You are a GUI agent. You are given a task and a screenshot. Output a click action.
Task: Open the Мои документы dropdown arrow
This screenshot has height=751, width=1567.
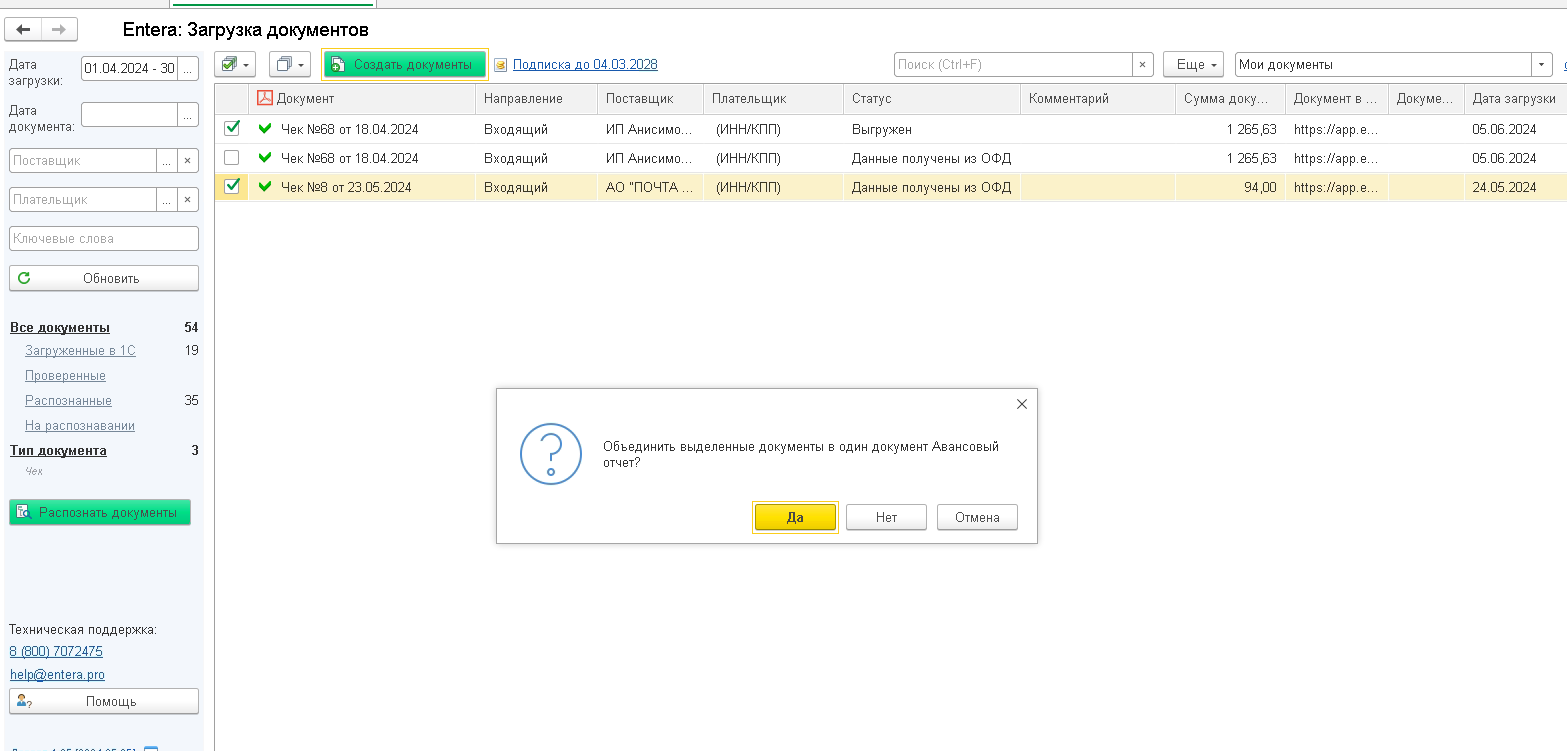1541,65
